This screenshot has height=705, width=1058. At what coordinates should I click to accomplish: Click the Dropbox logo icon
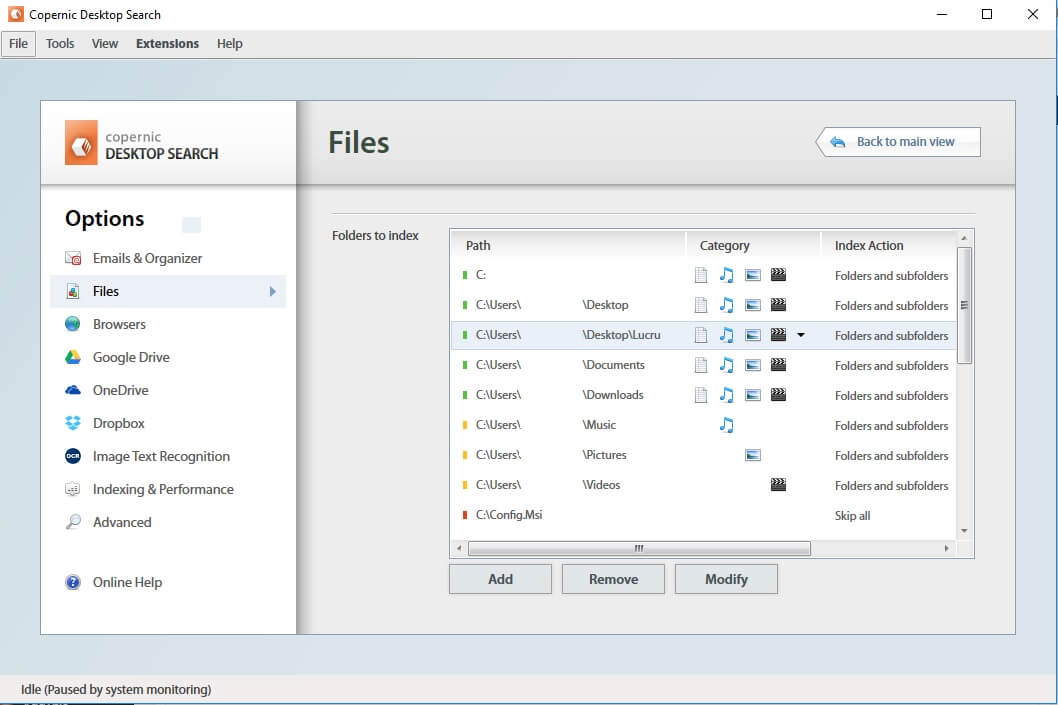(73, 423)
